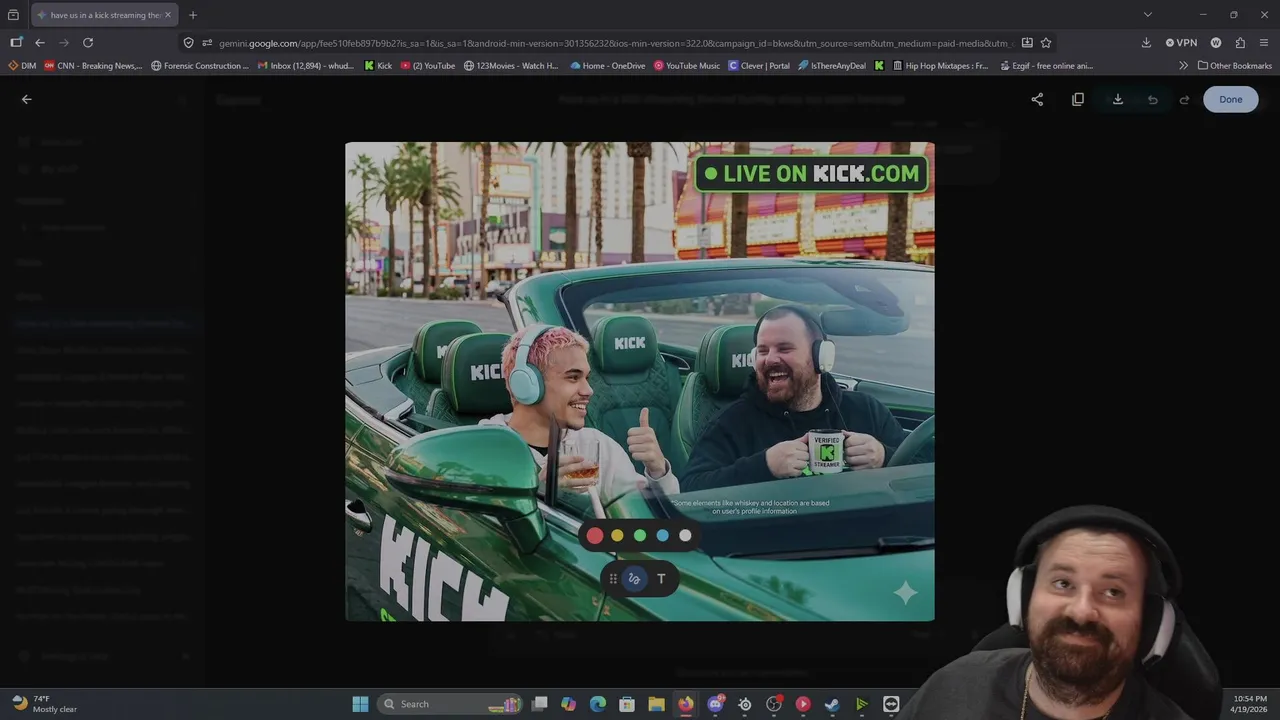Viewport: 1280px width, 720px height.
Task: Open Microsoft Edge from the taskbar
Action: pos(598,704)
